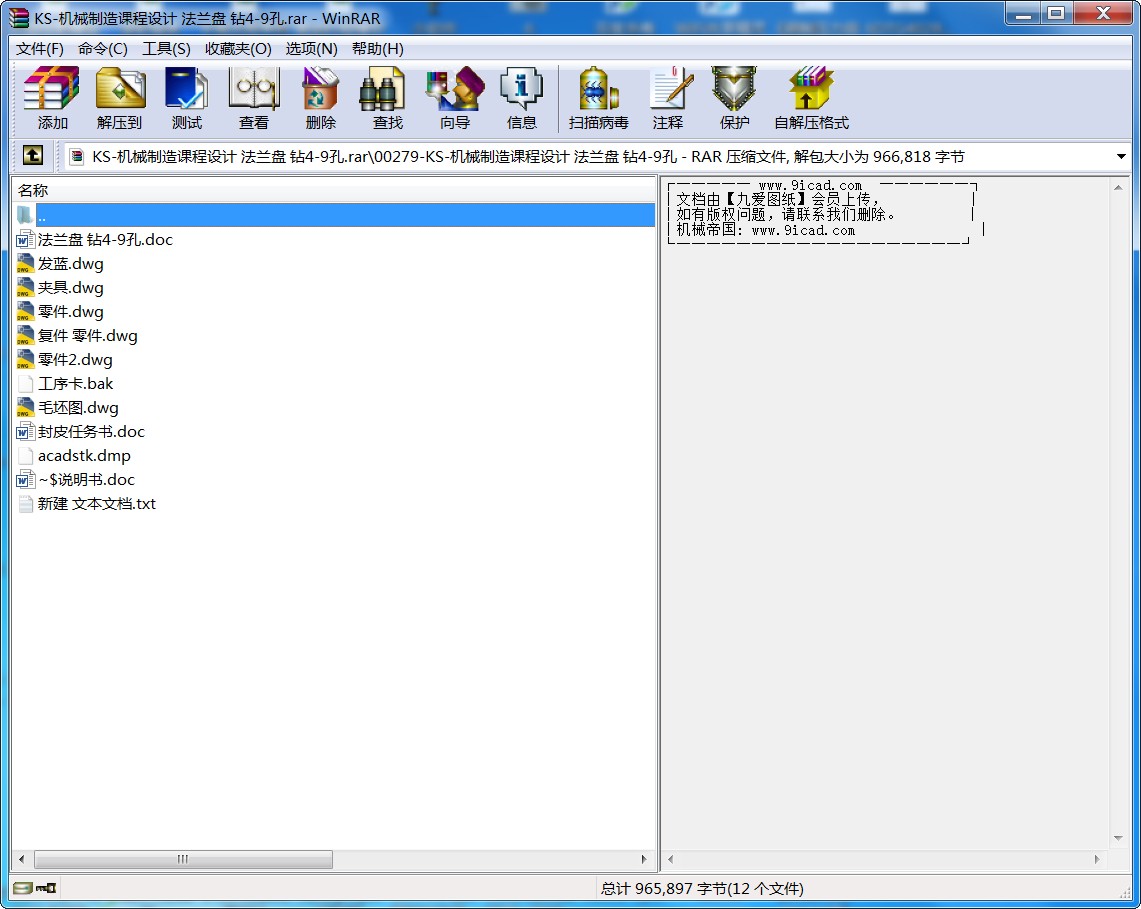This screenshot has height=909, width=1141.
Task: Click the Word icon of 法兰盘 钻4-9孔.doc
Action: pos(25,239)
